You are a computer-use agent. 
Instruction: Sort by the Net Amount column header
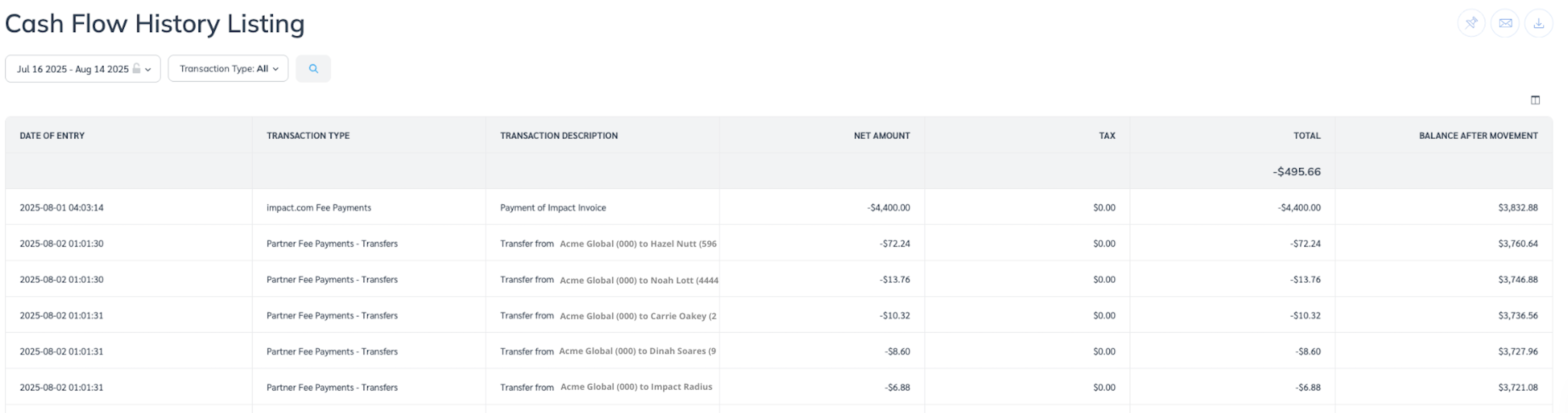[881, 136]
